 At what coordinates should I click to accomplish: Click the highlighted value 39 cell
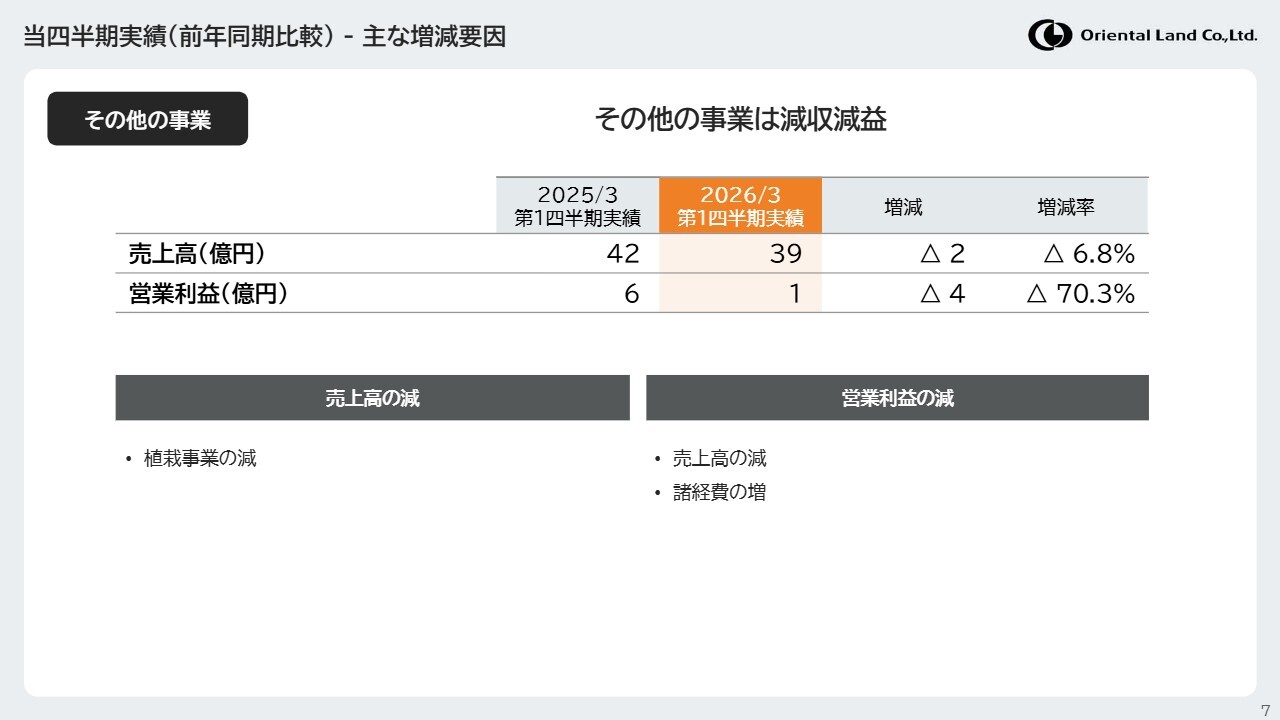click(x=740, y=254)
